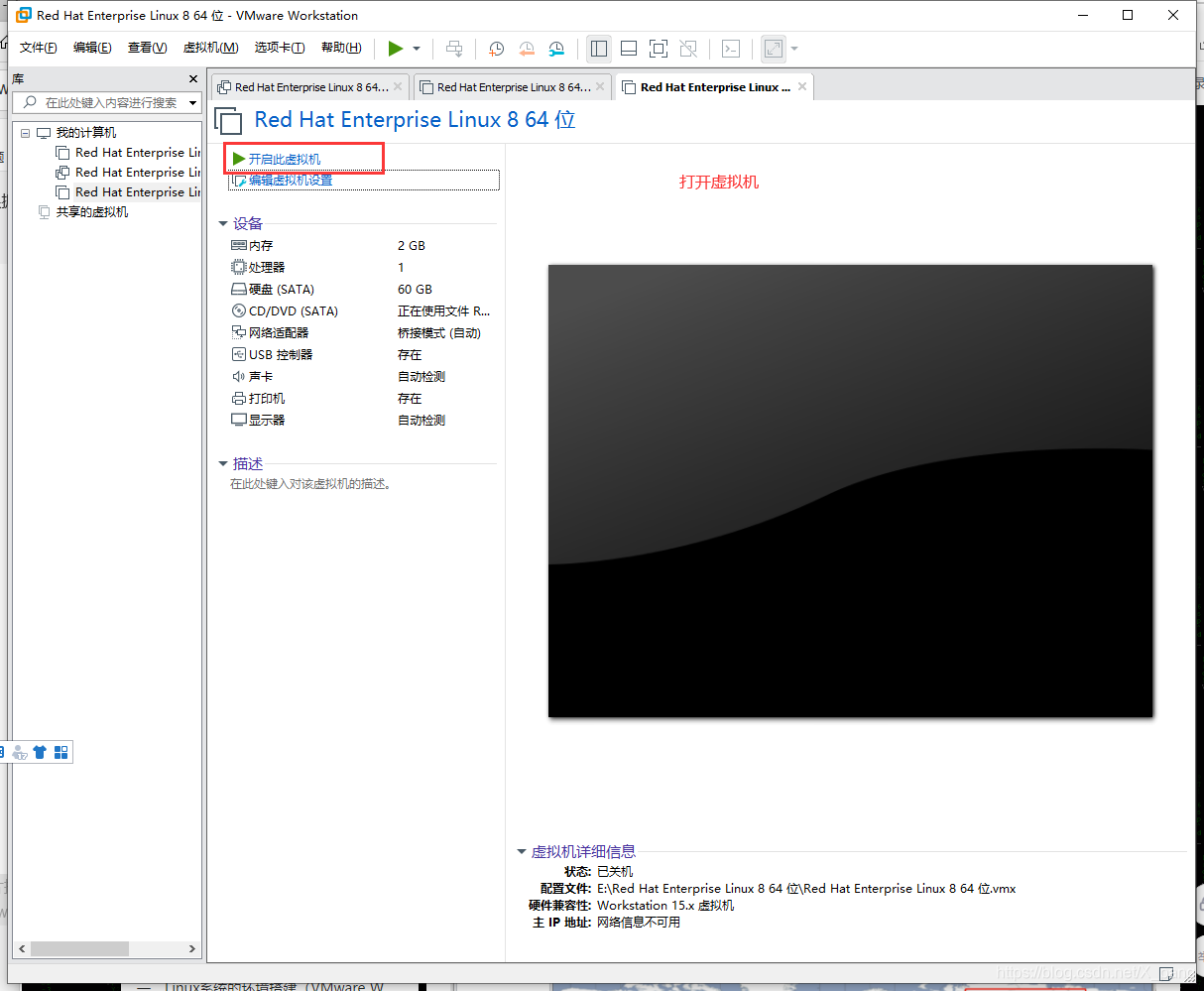
Task: Open the 编辑(E) menu
Action: click(92, 48)
